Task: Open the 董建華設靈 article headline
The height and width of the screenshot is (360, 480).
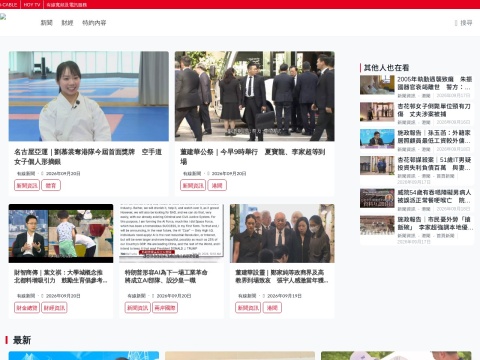Action: point(282,276)
